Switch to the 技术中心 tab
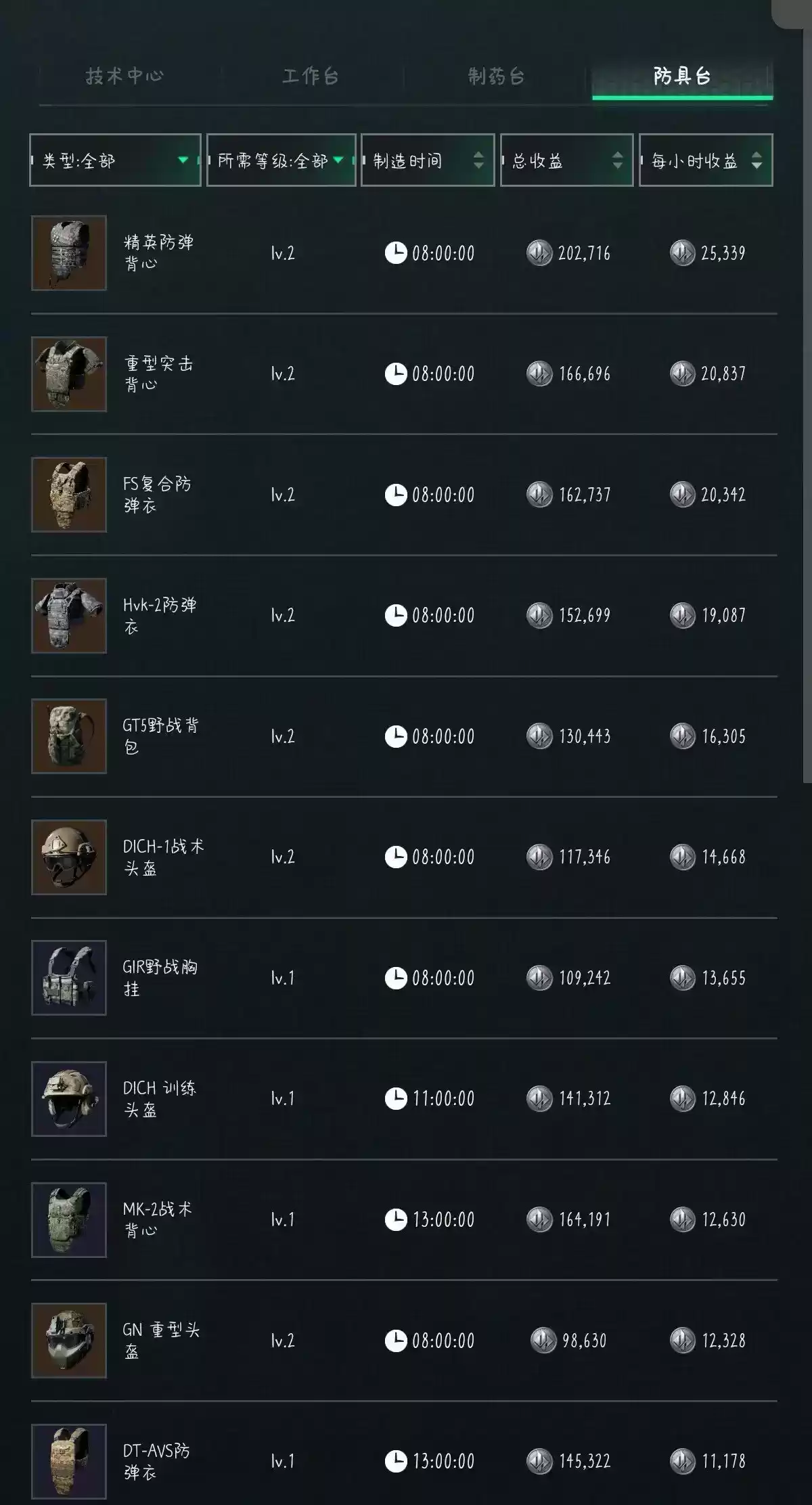This screenshot has height=1505, width=812. [125, 76]
